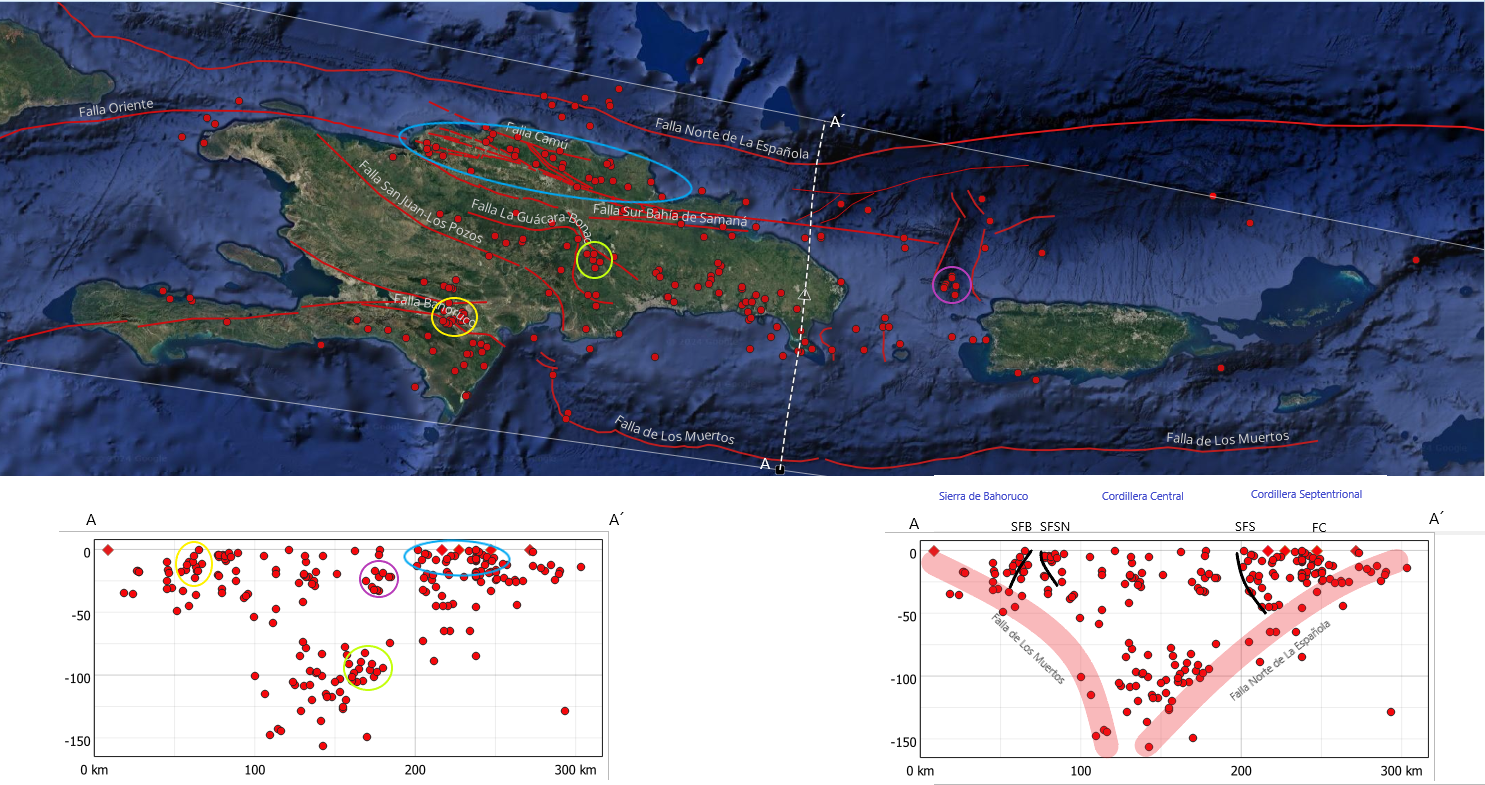Click the 'SFSN' fault abbreviation

(1056, 525)
